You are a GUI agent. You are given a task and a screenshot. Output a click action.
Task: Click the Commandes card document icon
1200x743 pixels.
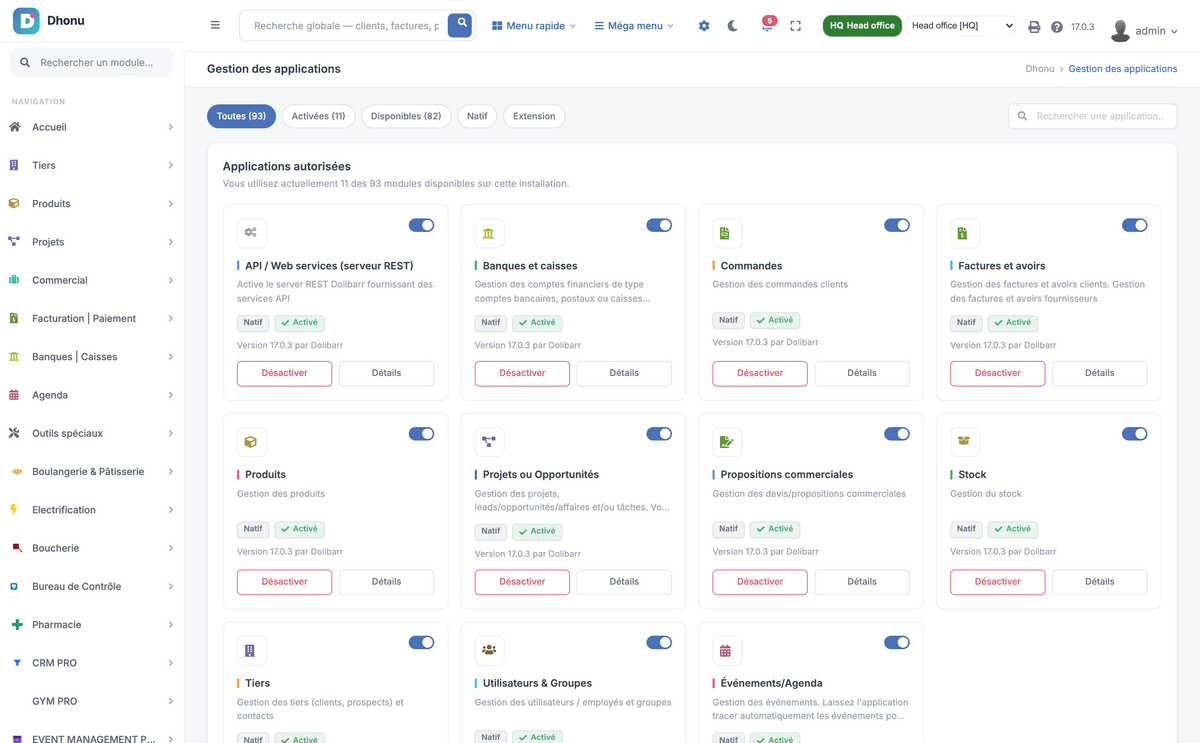point(726,233)
